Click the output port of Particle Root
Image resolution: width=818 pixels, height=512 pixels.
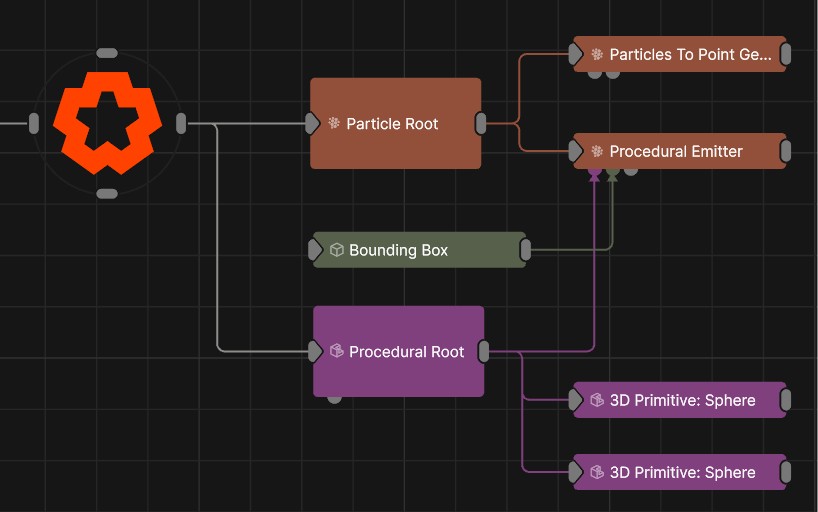coord(481,123)
